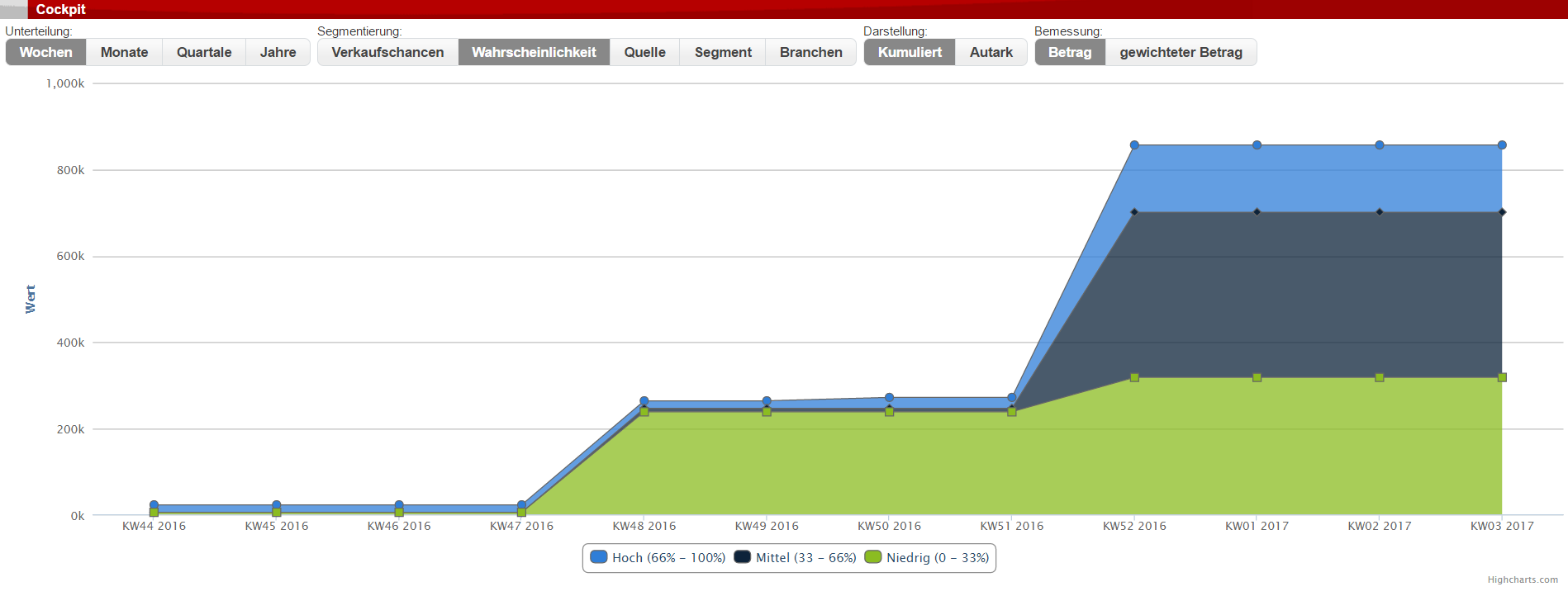Click Niedrig data point at KW03 2017
Image resolution: width=1568 pixels, height=596 pixels.
tap(1502, 377)
